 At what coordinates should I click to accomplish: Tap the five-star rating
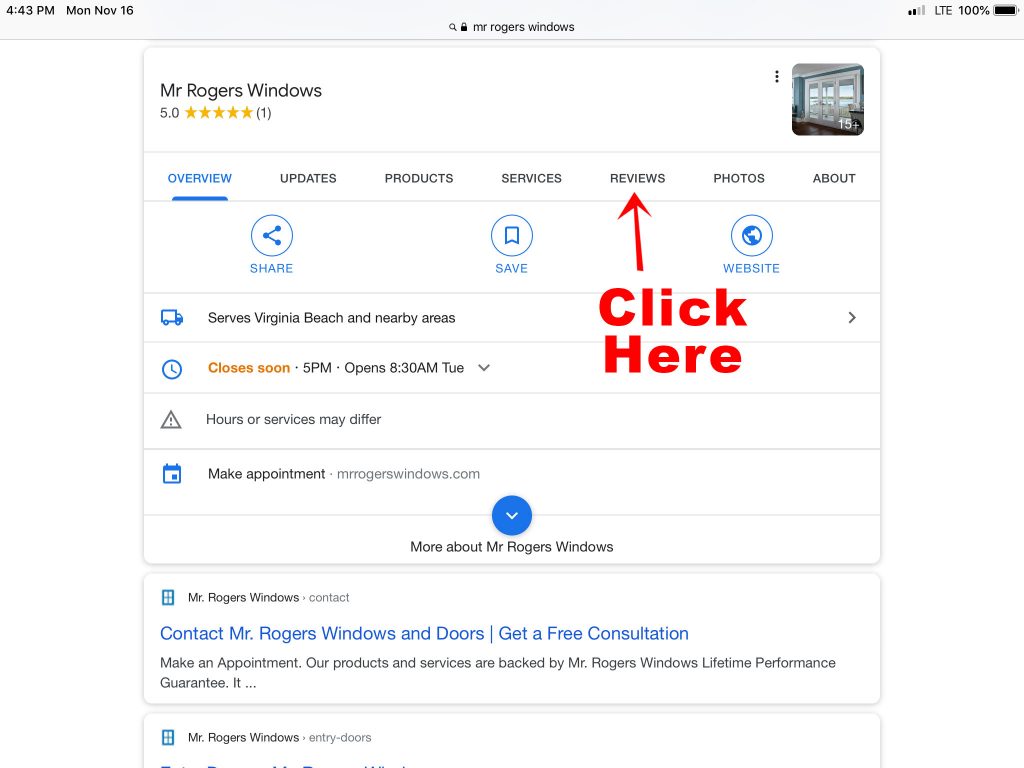(219, 113)
